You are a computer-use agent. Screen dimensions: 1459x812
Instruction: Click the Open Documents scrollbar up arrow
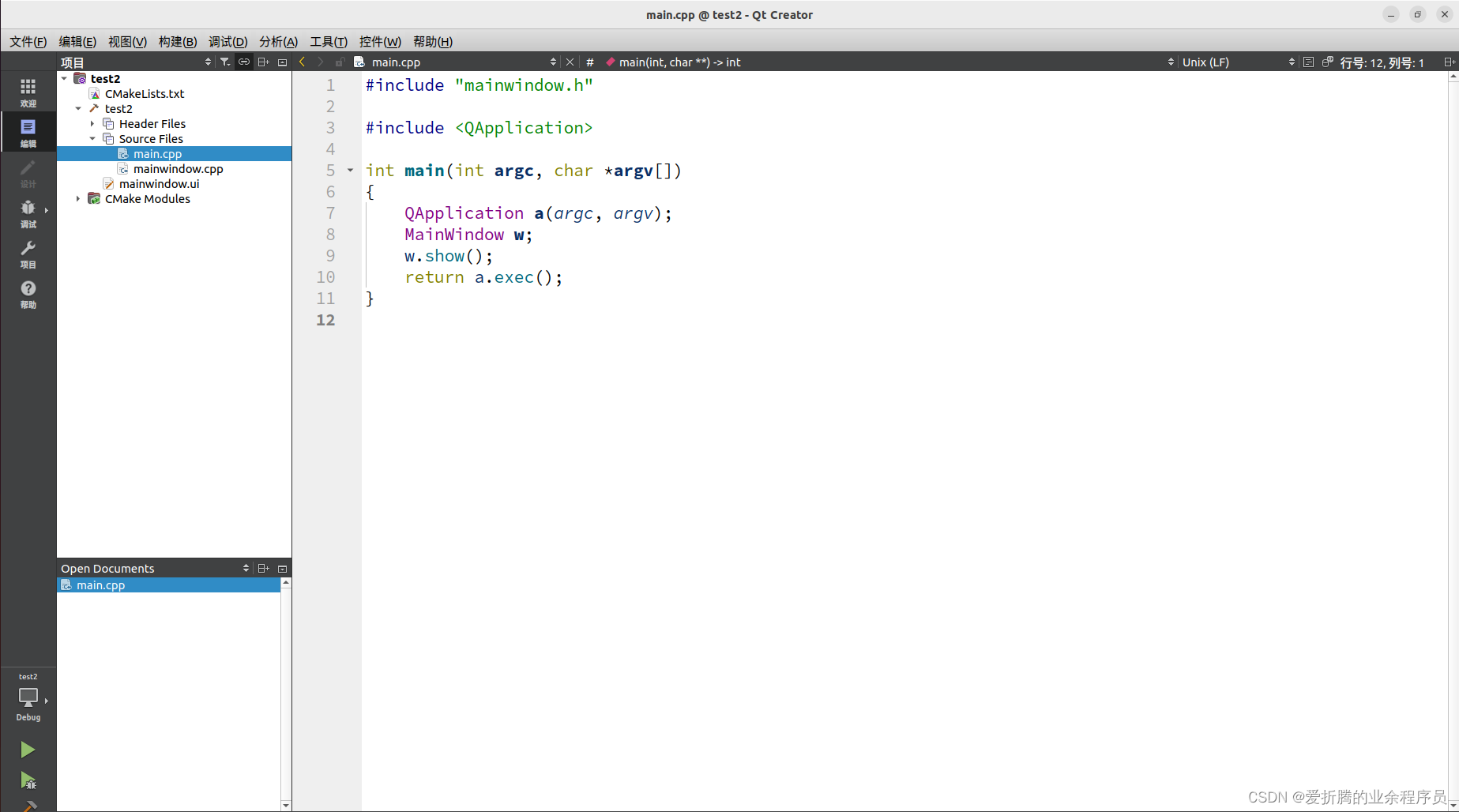click(286, 582)
